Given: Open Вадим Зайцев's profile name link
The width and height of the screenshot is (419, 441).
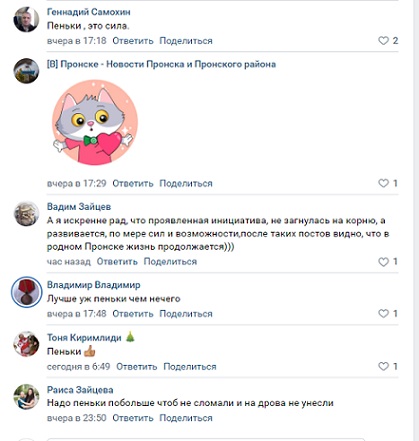Looking at the screenshot, I should [x=79, y=207].
